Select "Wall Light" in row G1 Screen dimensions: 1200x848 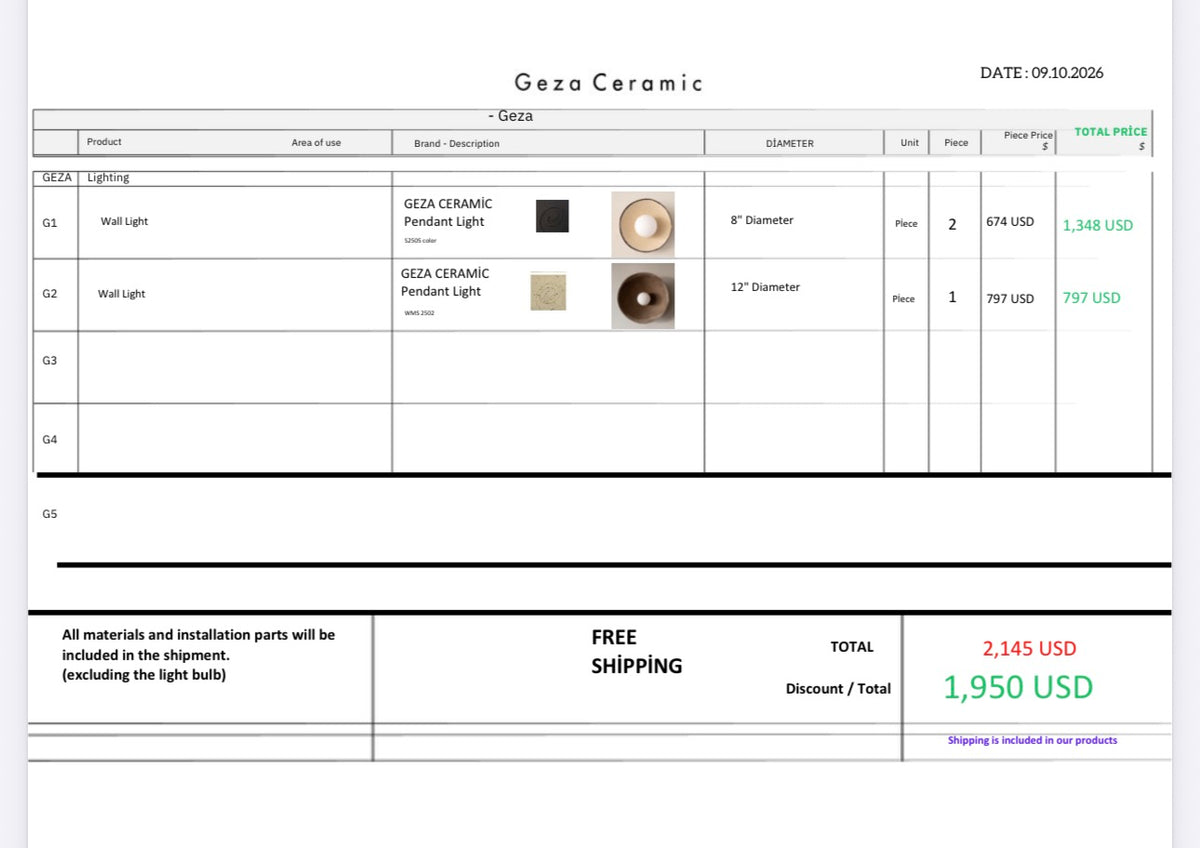tap(124, 222)
